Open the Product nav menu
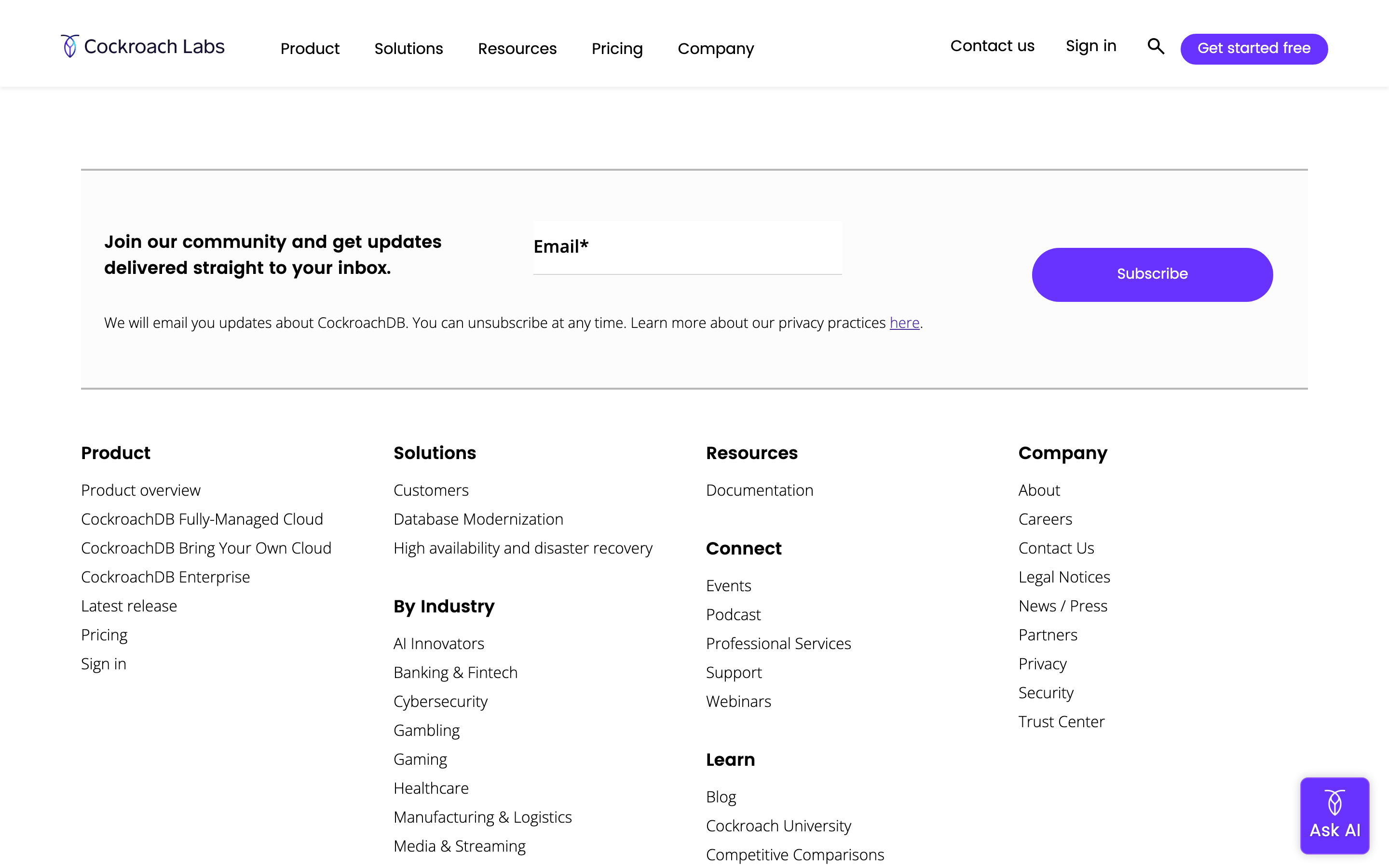Screen dimensions: 1389x868 (310, 48)
